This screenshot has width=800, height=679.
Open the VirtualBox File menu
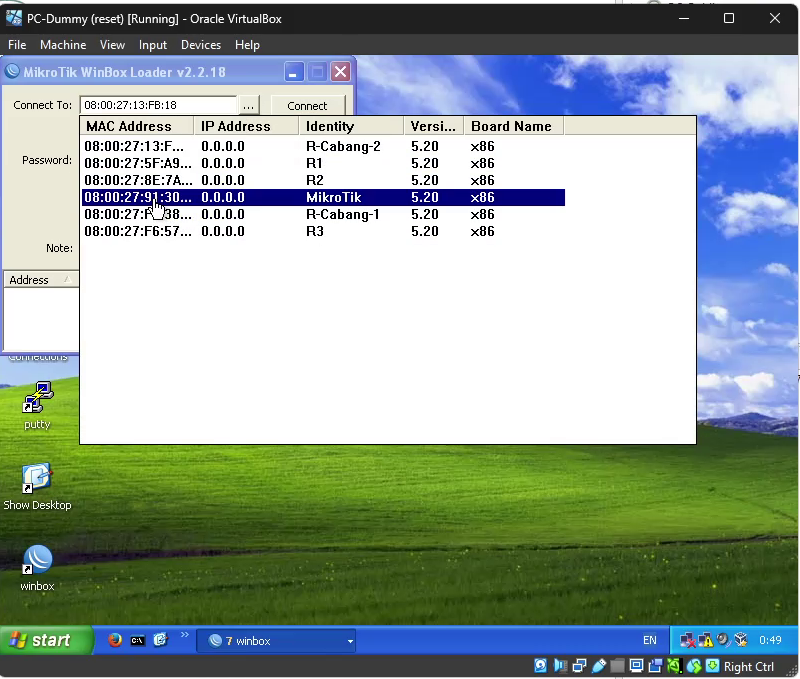click(17, 45)
